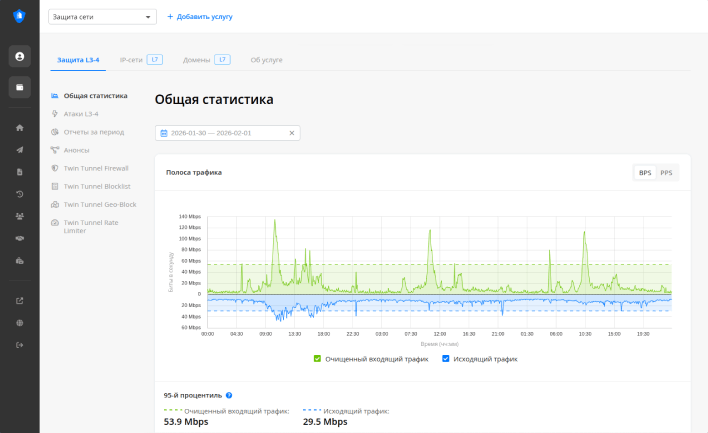Open the history clock icon in sidebar
708x433 pixels.
pyautogui.click(x=20, y=194)
